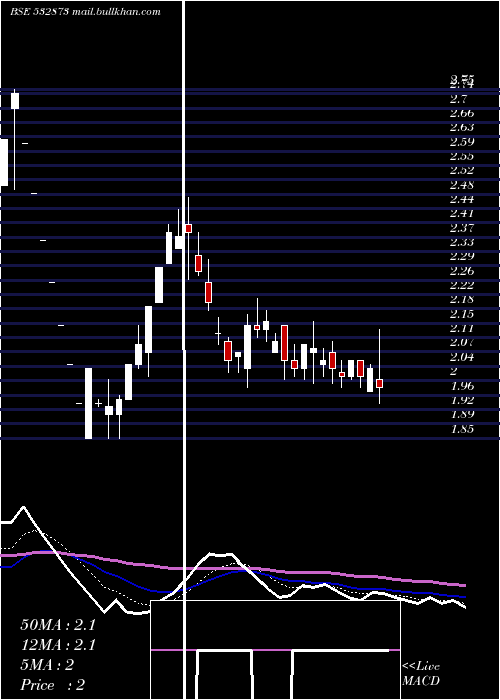This screenshot has width=500, height=700.
Task: Pick the 2.52 price axis value
Action: tap(462, 170)
